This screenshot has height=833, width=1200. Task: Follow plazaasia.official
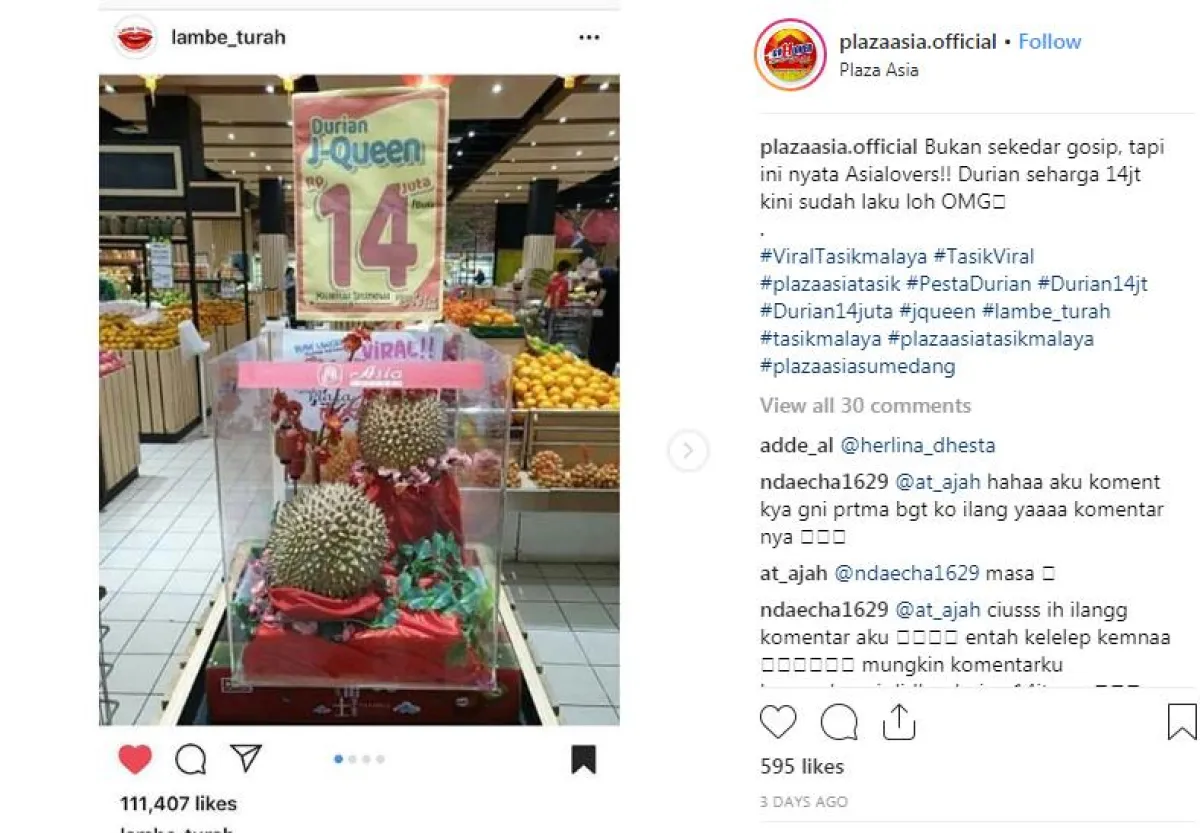coord(1050,42)
